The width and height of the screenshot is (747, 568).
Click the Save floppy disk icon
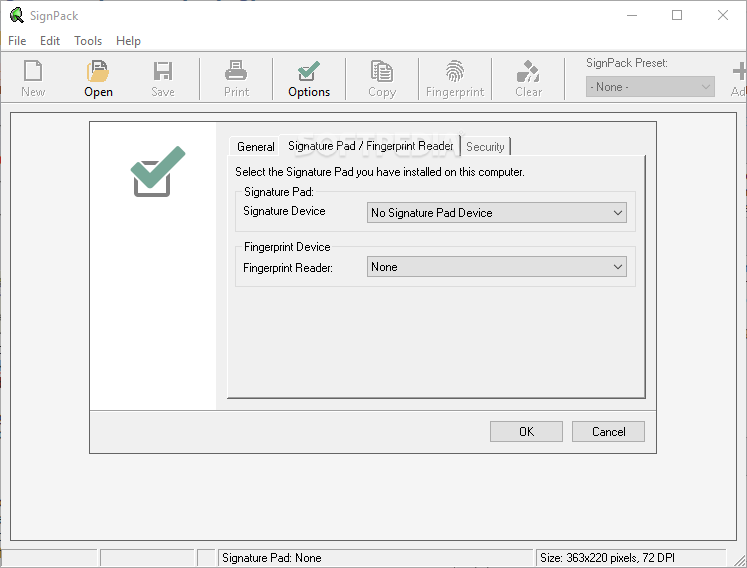163,71
